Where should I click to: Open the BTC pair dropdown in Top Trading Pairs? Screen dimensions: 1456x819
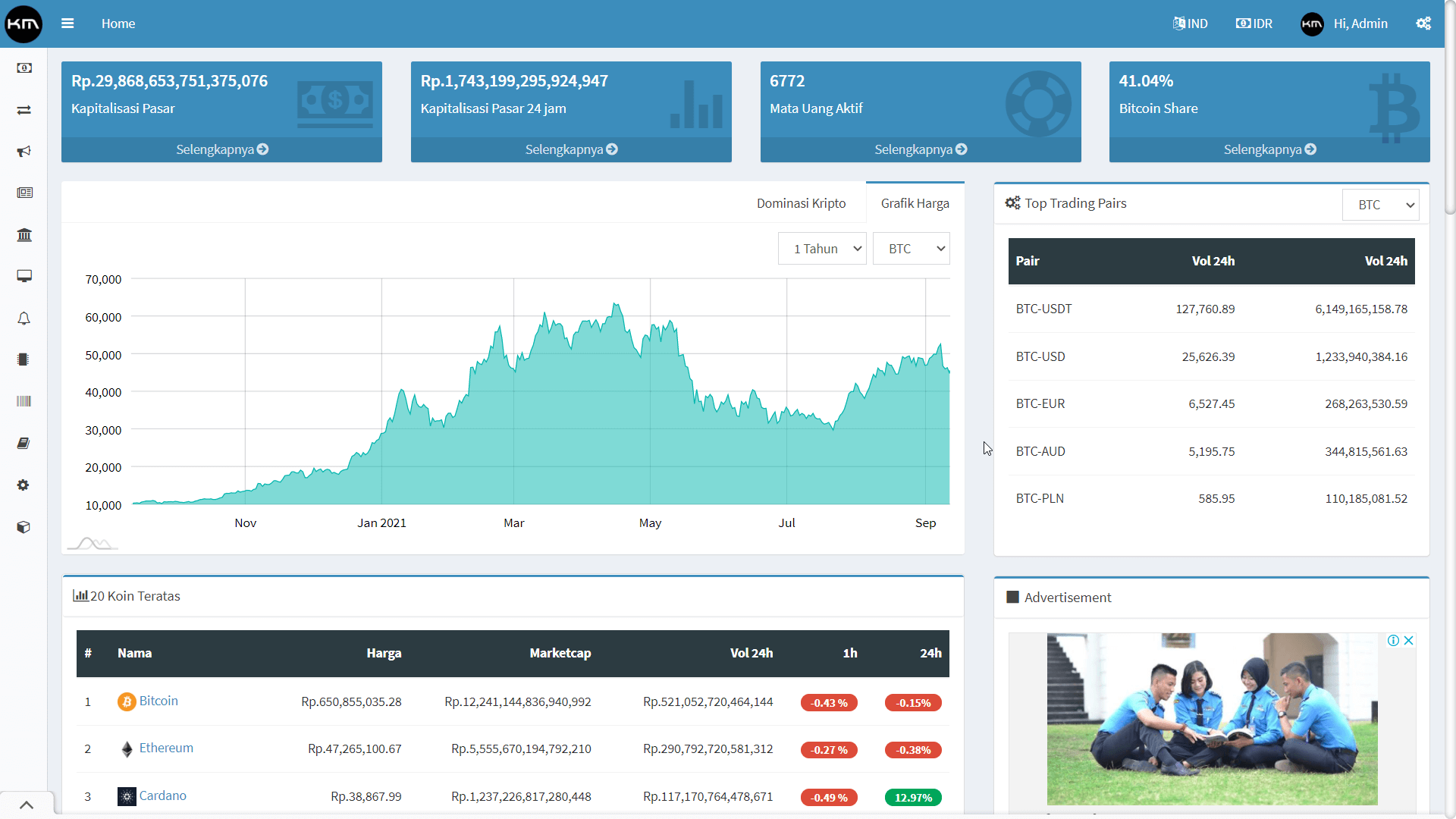pos(1380,204)
